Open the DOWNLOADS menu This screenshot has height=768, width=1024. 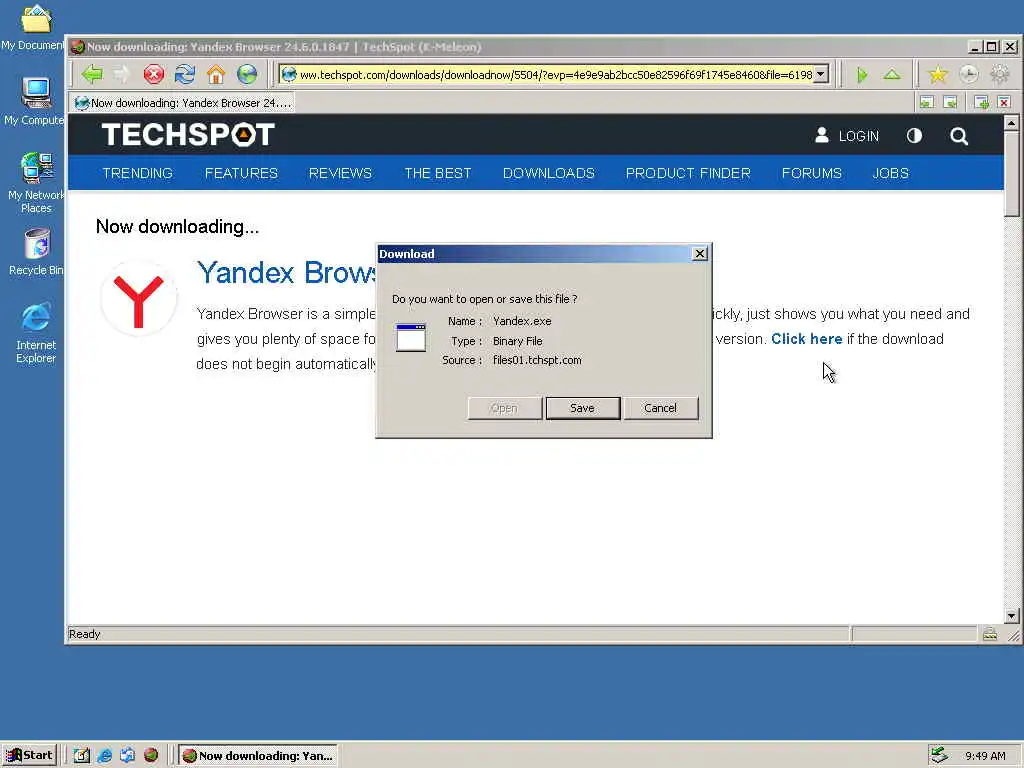pos(549,173)
